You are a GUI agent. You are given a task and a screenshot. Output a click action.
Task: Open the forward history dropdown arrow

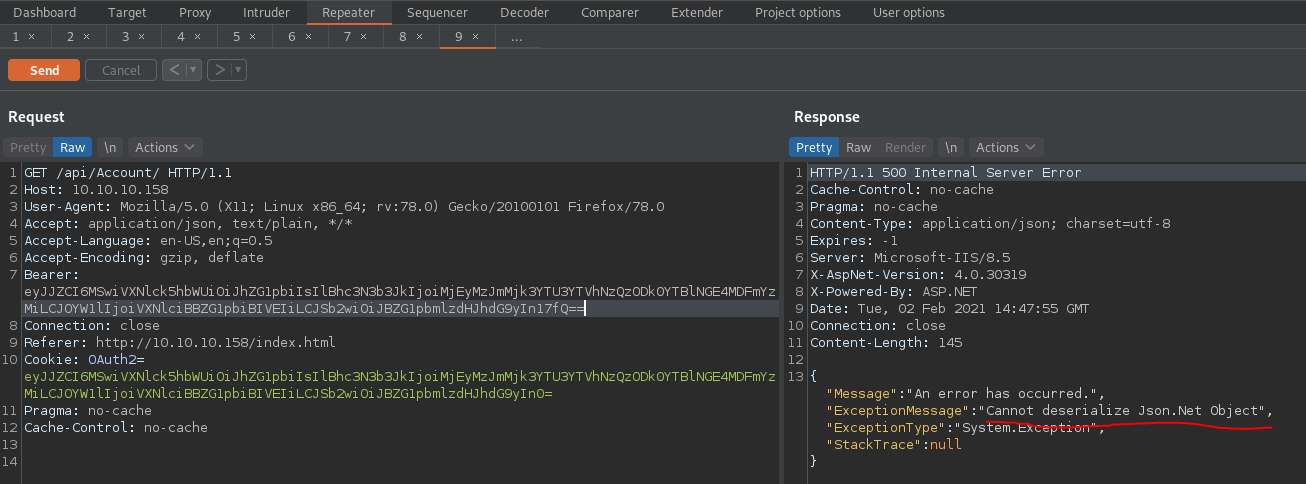click(239, 70)
